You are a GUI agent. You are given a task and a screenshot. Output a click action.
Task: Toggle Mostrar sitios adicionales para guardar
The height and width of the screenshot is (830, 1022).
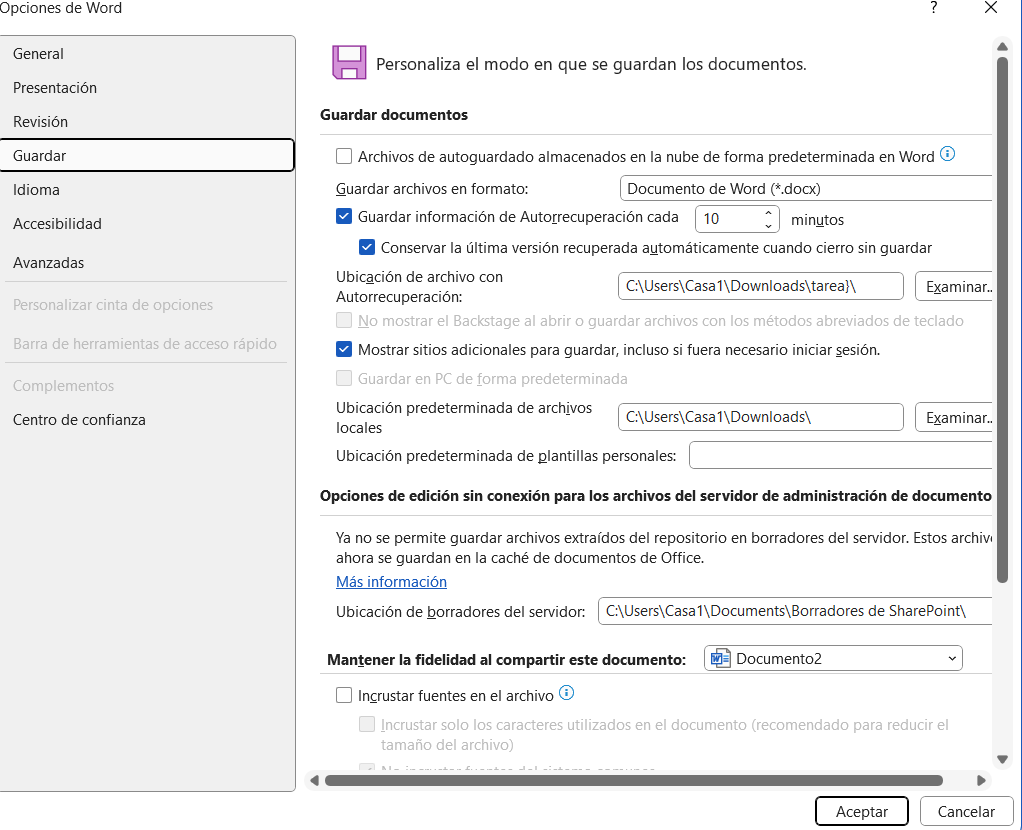(x=344, y=349)
